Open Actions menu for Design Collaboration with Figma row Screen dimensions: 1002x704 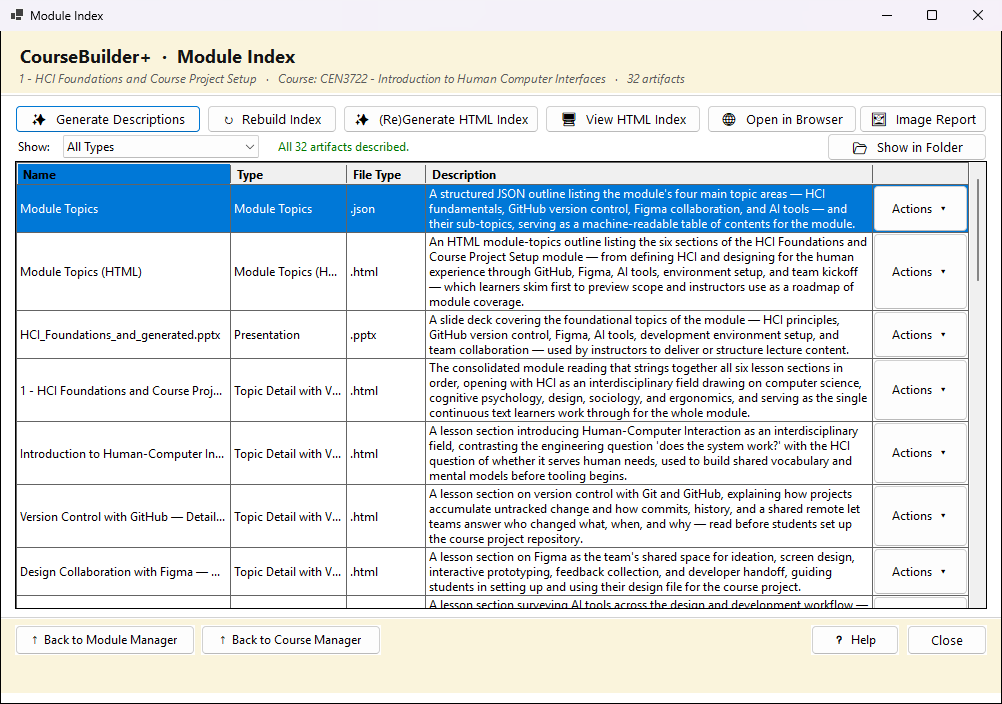[x=920, y=572]
